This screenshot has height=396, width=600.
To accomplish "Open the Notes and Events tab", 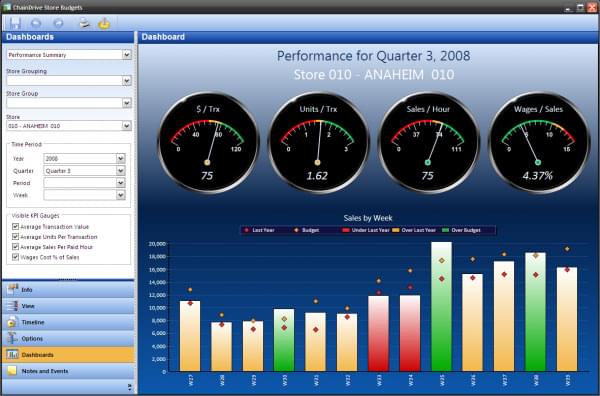I will pyautogui.click(x=68, y=371).
